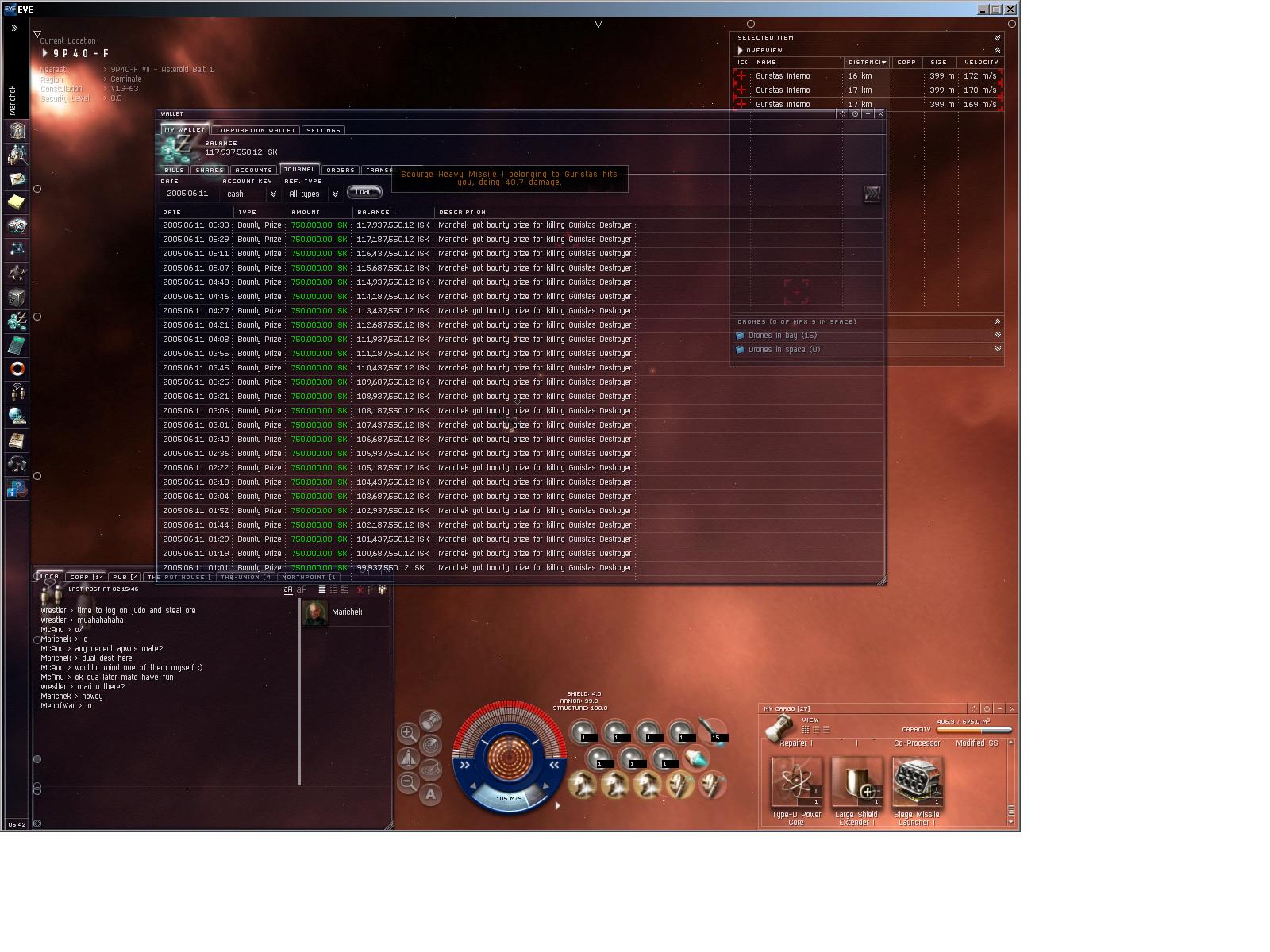Sort overview by Distance column
The height and width of the screenshot is (952, 1270).
tap(866, 62)
